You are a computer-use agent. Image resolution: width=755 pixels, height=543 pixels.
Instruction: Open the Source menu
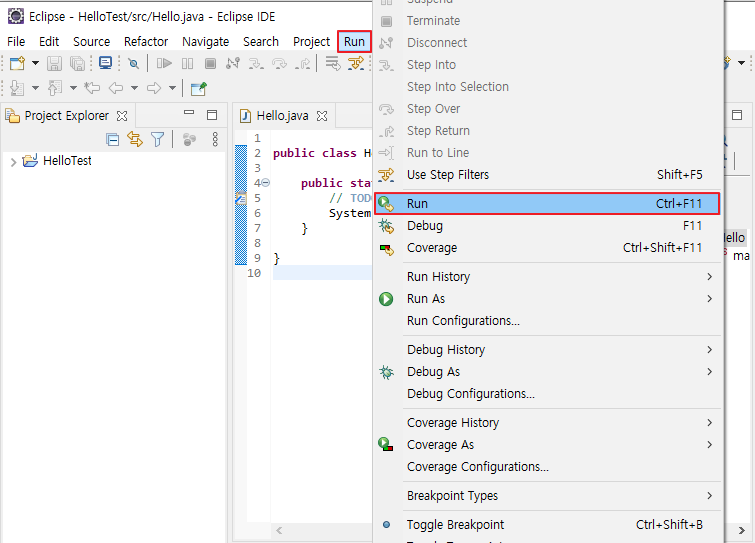tap(91, 42)
